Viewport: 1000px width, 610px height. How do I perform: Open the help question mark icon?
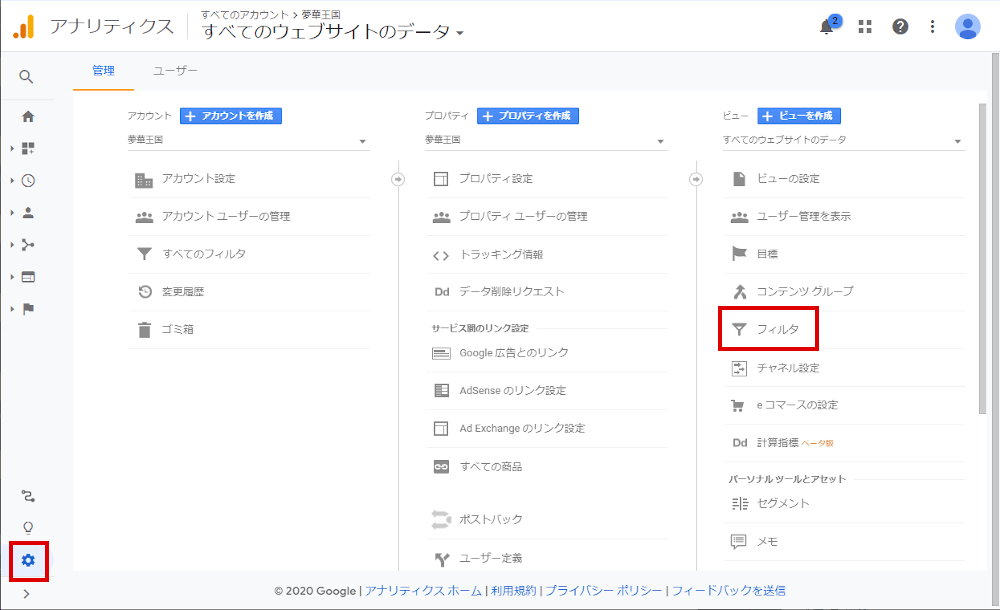pos(900,27)
